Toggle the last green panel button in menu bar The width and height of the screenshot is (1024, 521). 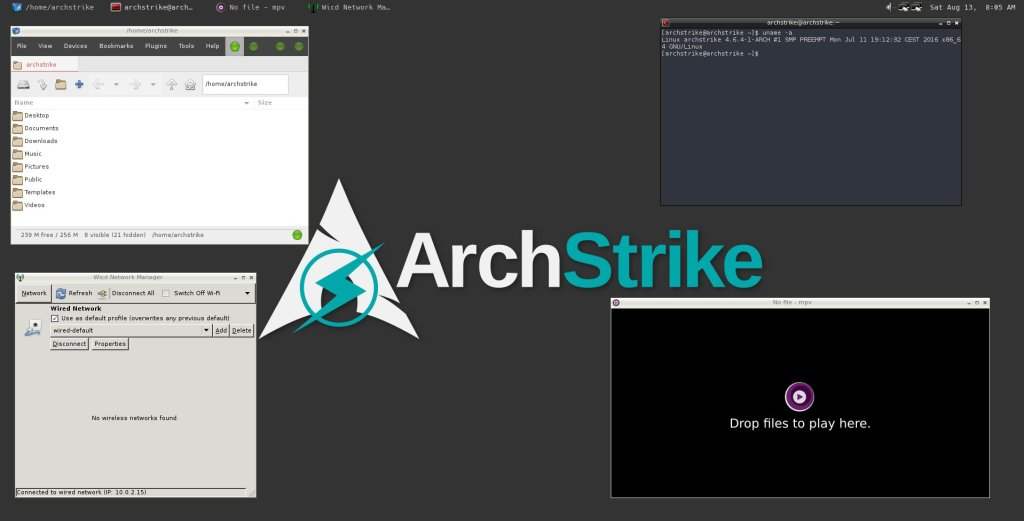pos(298,46)
